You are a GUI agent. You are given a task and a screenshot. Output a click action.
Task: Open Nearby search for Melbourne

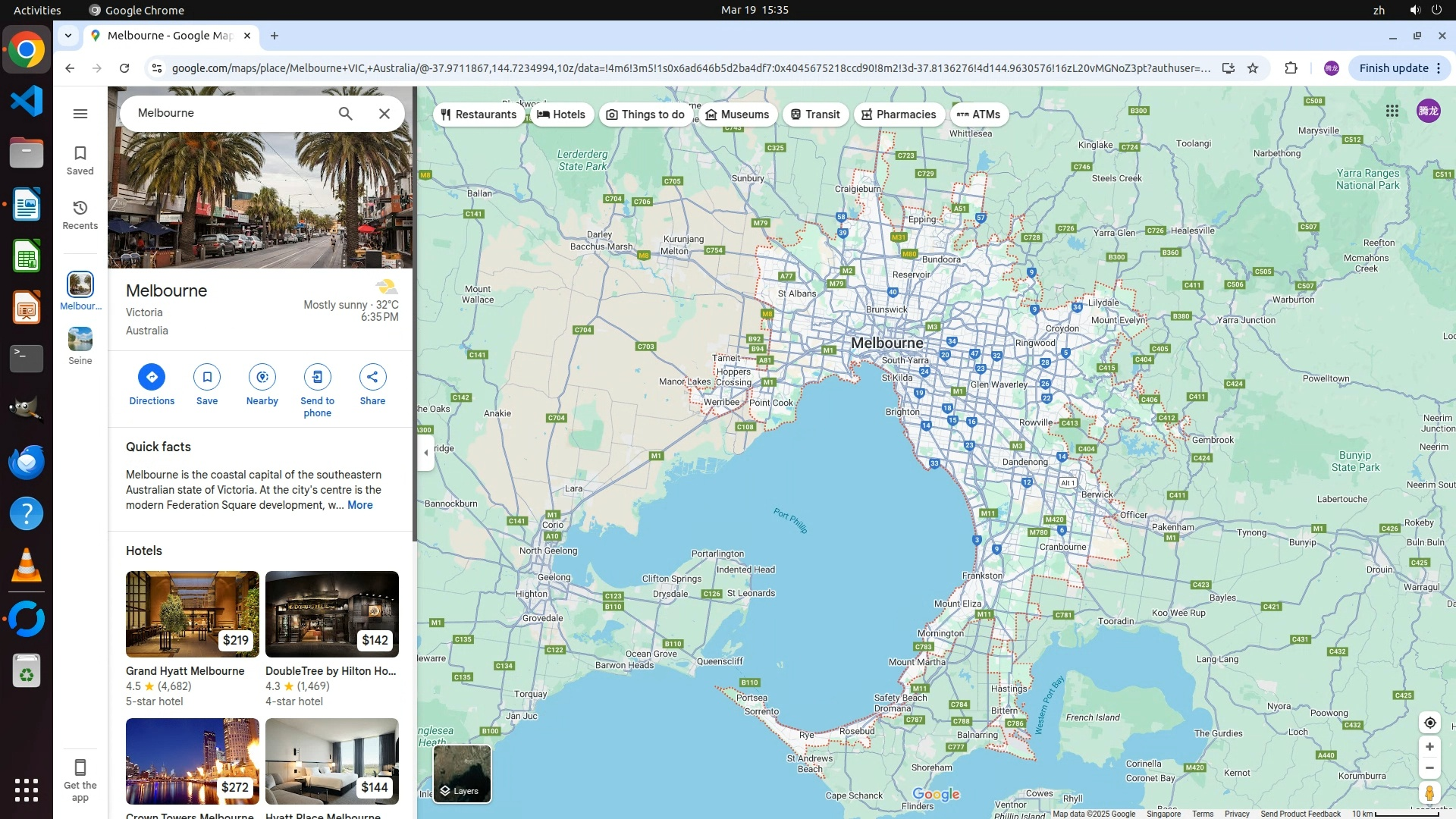262,377
